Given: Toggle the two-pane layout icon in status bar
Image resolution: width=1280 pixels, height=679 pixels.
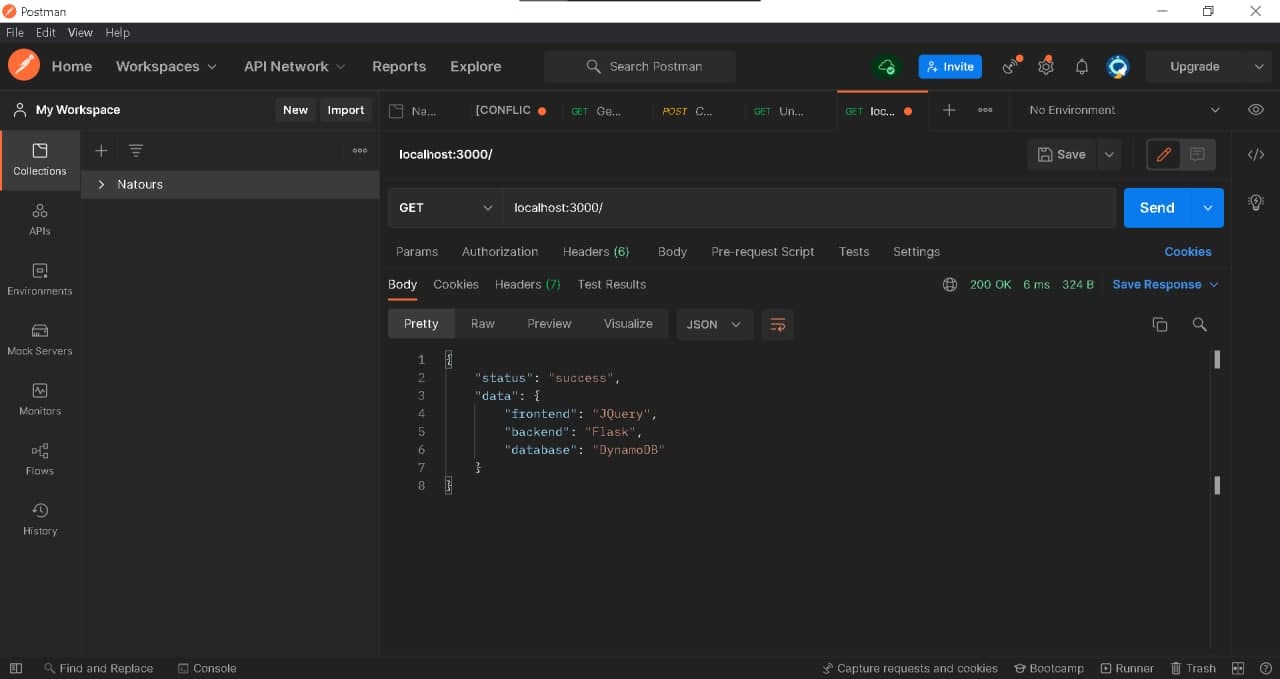Looking at the screenshot, I should point(1238,668).
